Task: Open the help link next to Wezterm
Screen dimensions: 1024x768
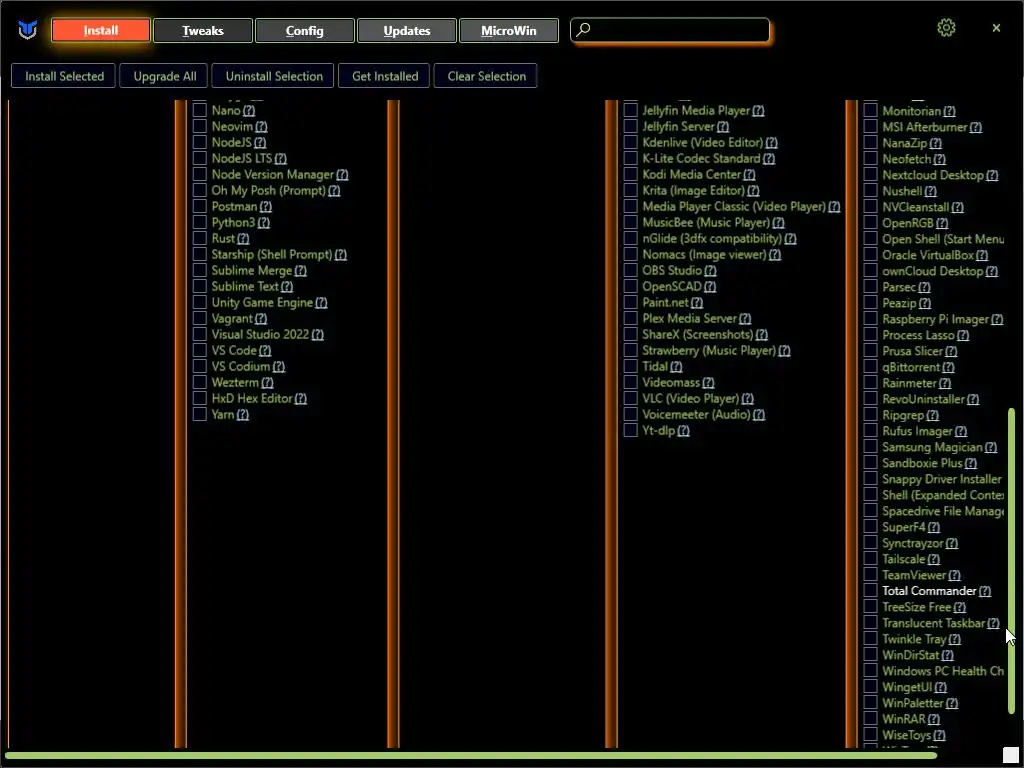Action: click(x=267, y=383)
